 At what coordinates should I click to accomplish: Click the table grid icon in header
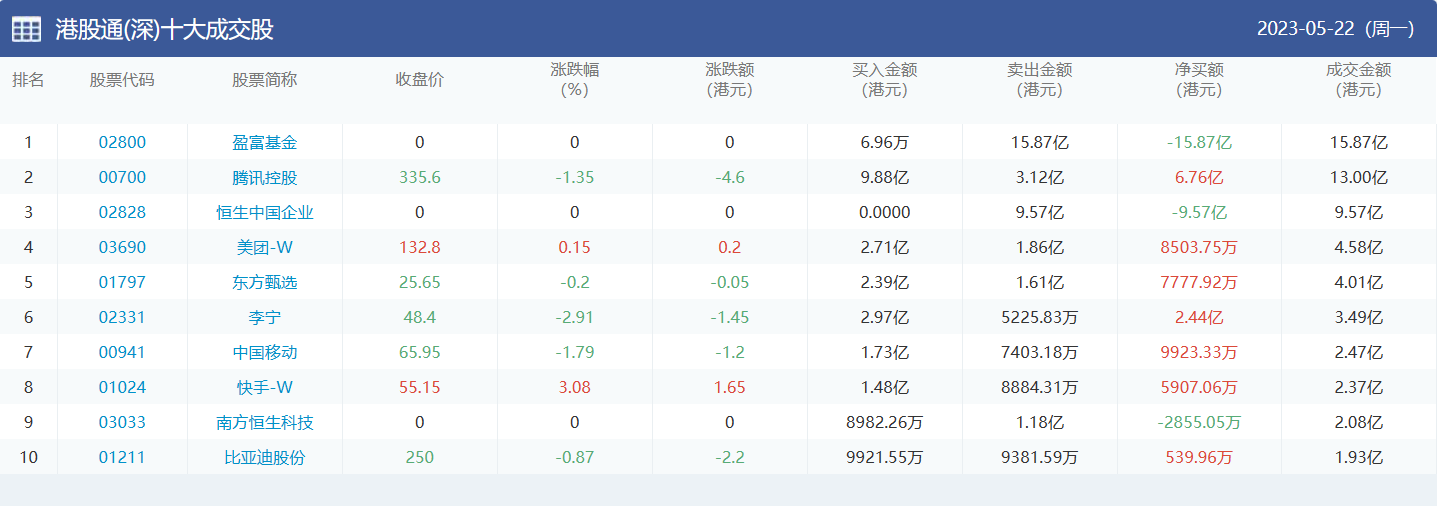pyautogui.click(x=26, y=30)
